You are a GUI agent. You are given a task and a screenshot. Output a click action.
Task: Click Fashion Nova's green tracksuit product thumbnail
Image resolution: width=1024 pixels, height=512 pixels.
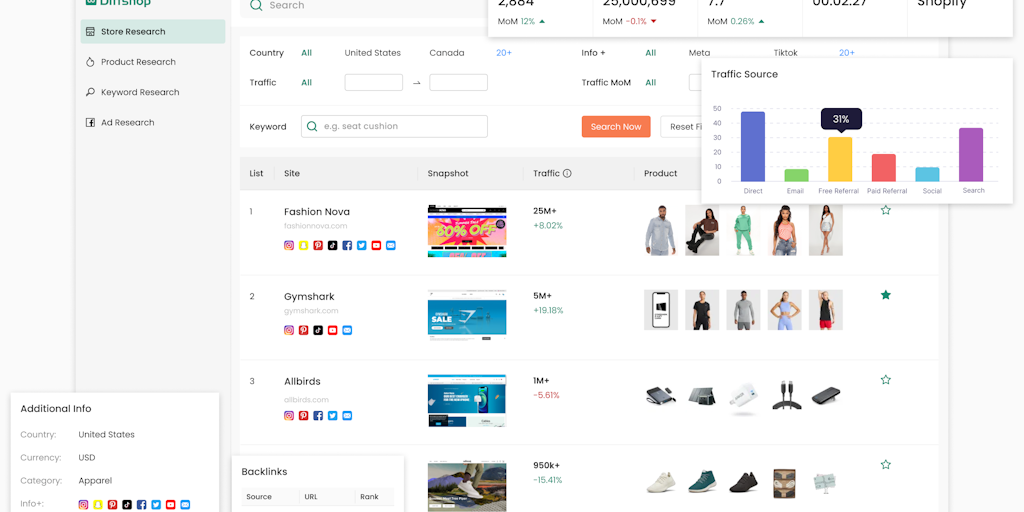coord(743,230)
